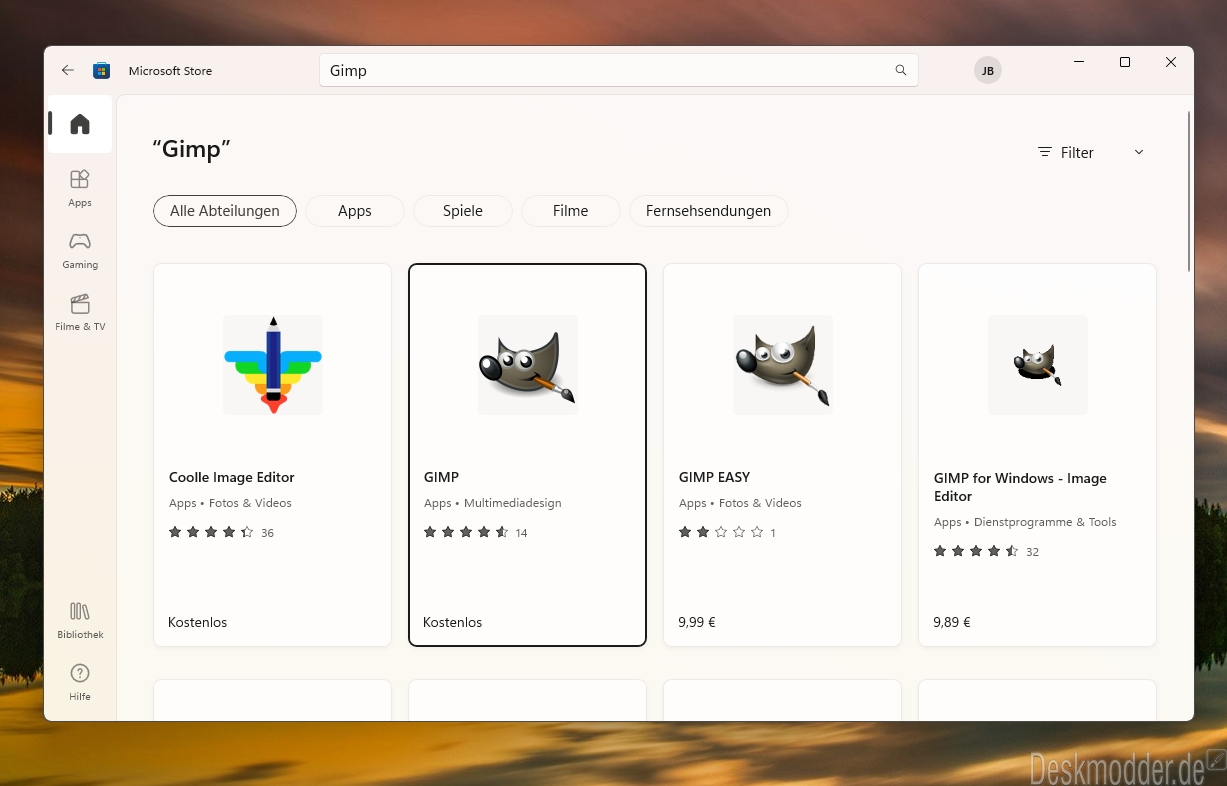1227x786 pixels.
Task: Click Coolle Image Editor star rating
Action: (211, 533)
